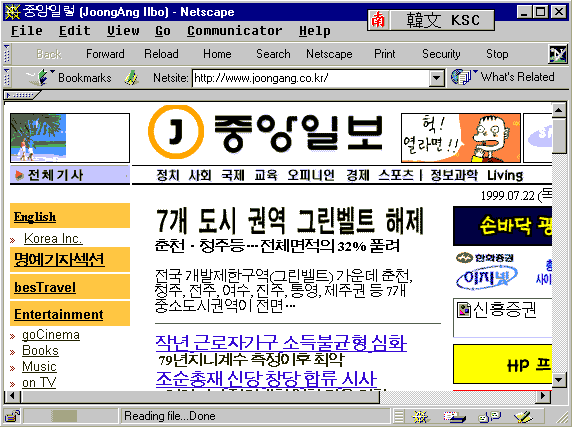Open 작년 근로자가구 소득불균형 심화 article link
The image size is (572, 427).
pos(281,343)
